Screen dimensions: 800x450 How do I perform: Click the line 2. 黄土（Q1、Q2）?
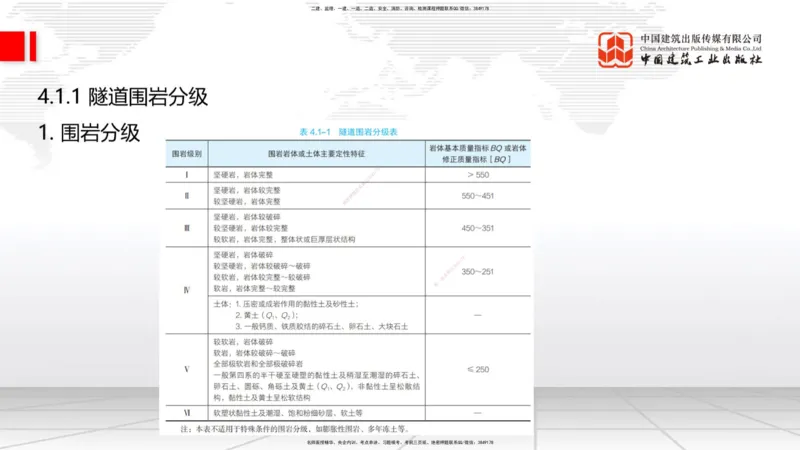(x=267, y=315)
